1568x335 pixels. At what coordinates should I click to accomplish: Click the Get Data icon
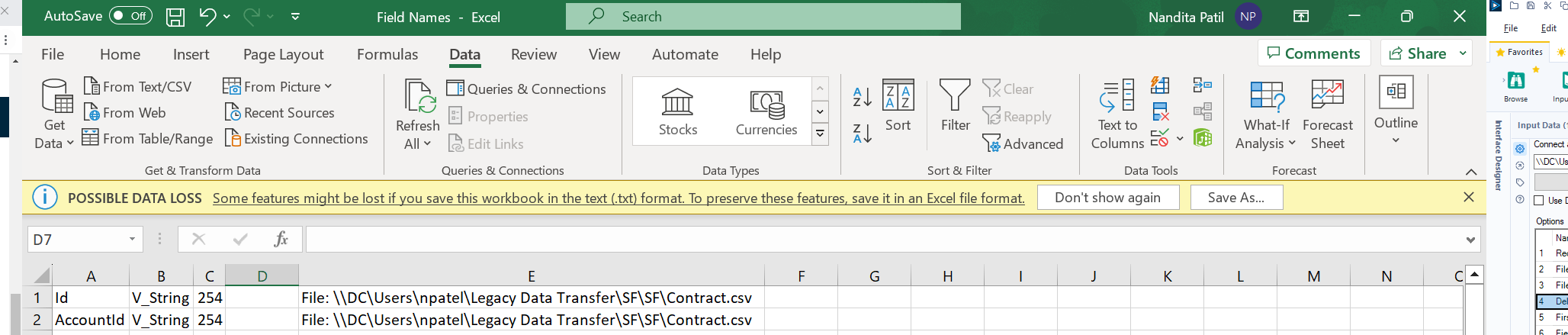click(55, 98)
